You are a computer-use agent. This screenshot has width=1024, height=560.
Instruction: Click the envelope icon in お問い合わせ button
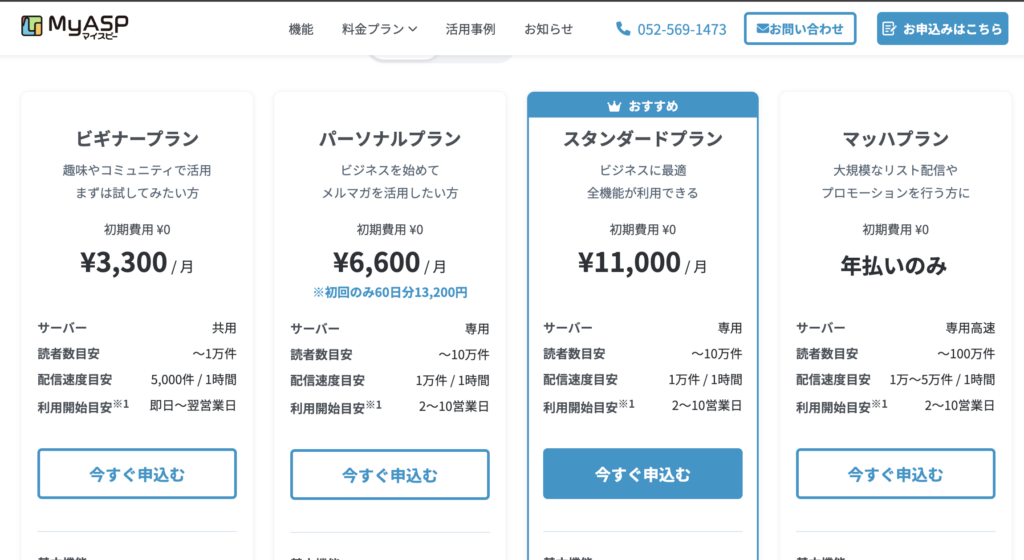[762, 29]
